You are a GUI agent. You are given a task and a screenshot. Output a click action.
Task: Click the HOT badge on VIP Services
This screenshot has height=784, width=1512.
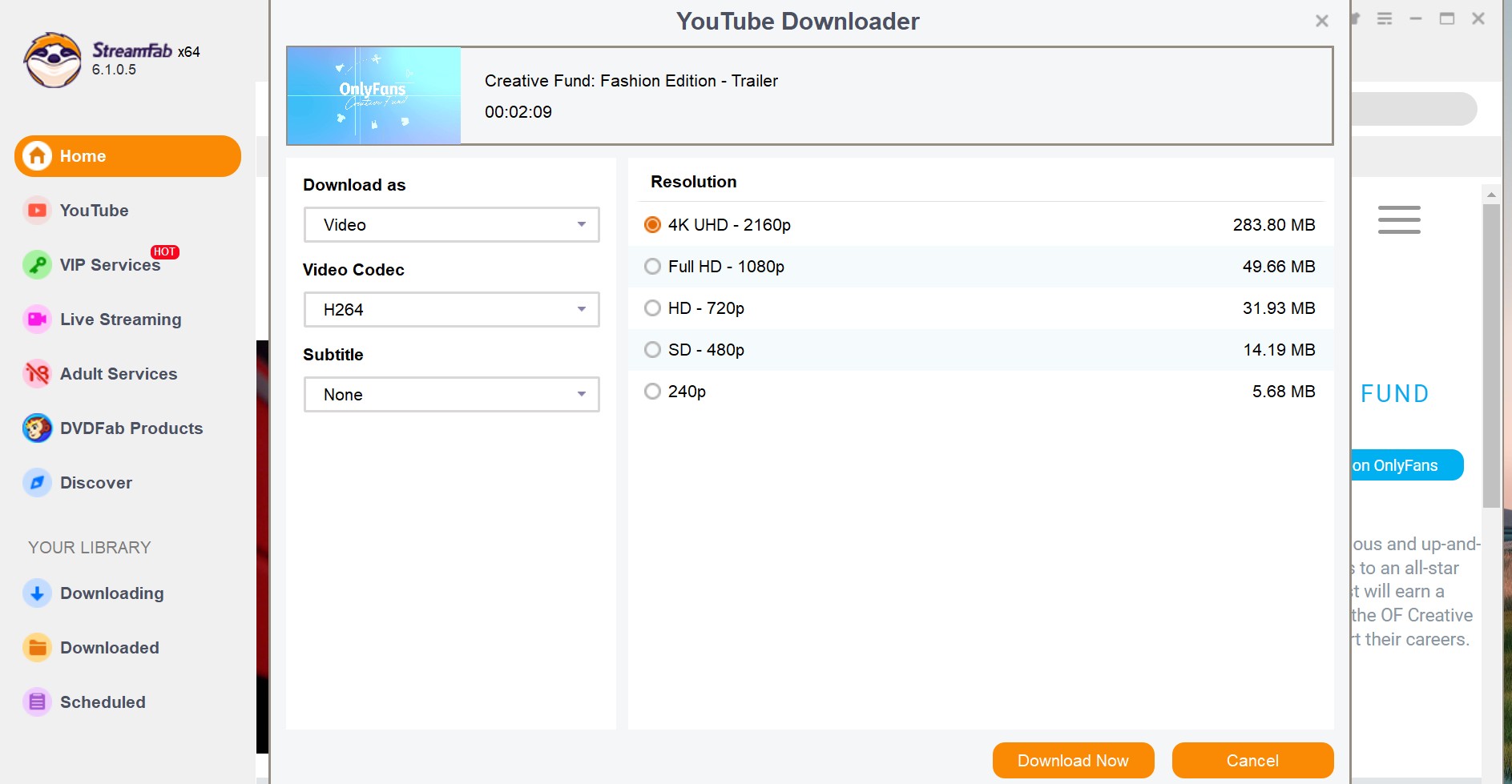point(164,251)
